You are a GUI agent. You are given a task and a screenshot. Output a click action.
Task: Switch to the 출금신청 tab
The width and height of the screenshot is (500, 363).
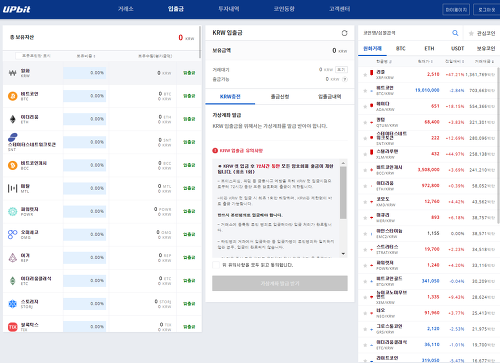pos(280,97)
